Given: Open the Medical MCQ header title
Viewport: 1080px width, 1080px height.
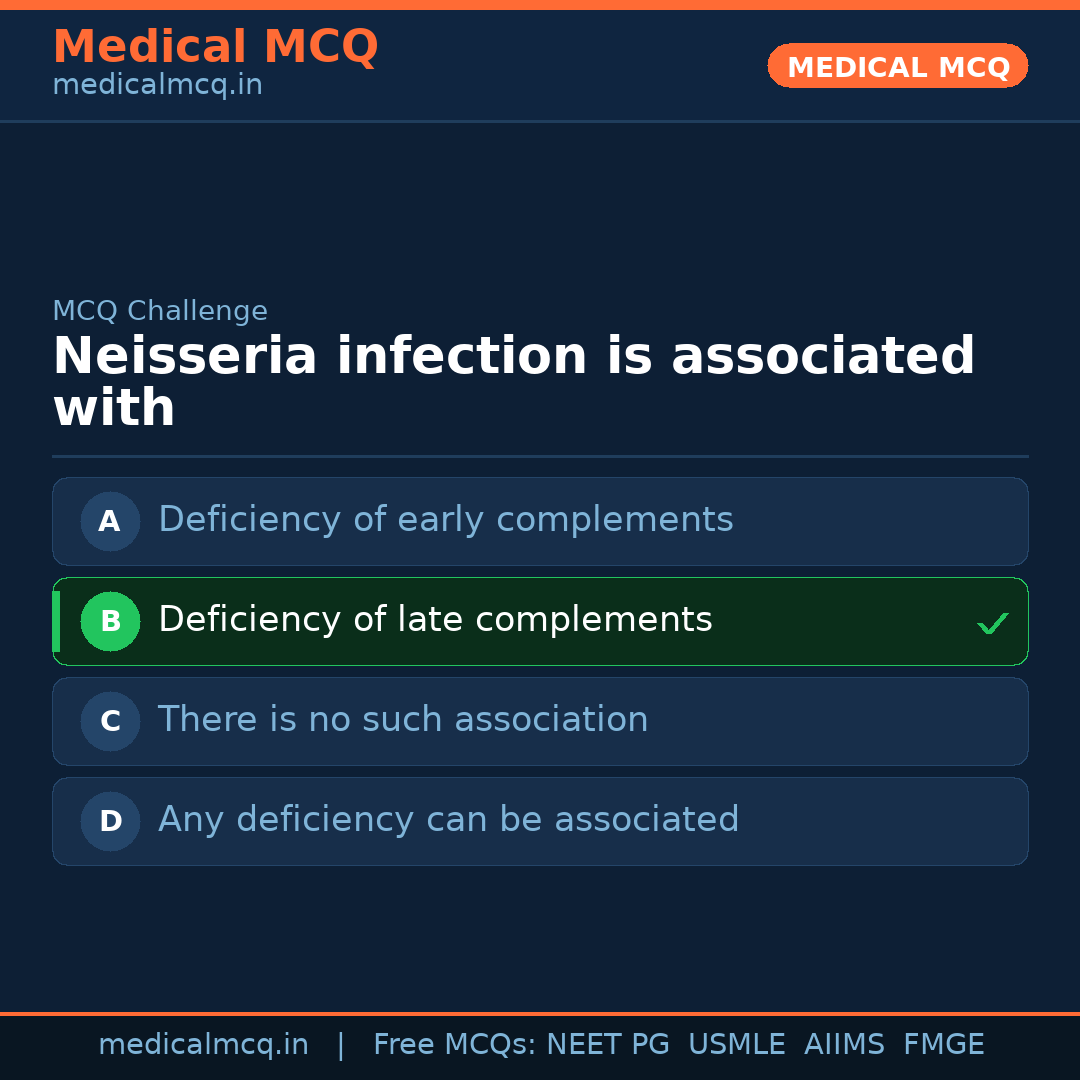Looking at the screenshot, I should pyautogui.click(x=215, y=47).
